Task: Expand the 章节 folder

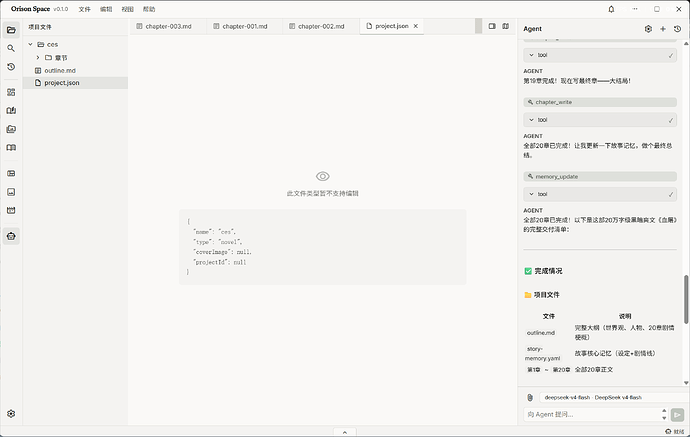Action: click(x=38, y=58)
